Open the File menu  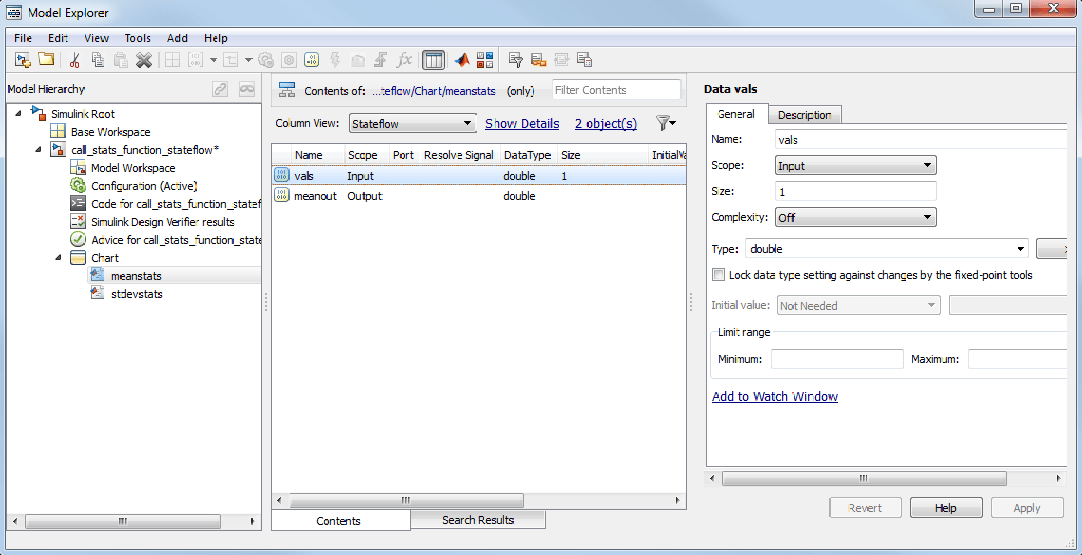pyautogui.click(x=23, y=38)
